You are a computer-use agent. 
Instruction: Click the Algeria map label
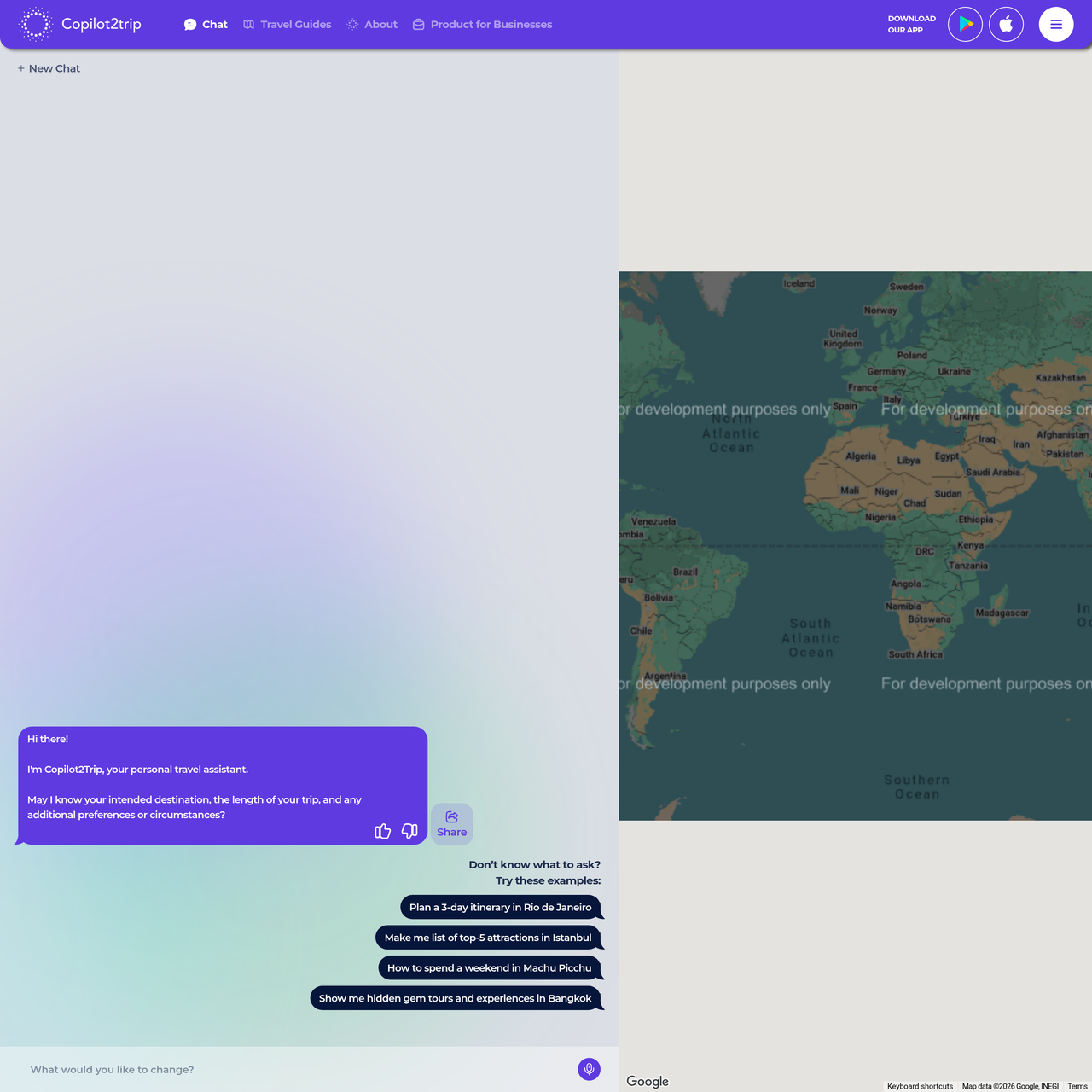point(861,456)
